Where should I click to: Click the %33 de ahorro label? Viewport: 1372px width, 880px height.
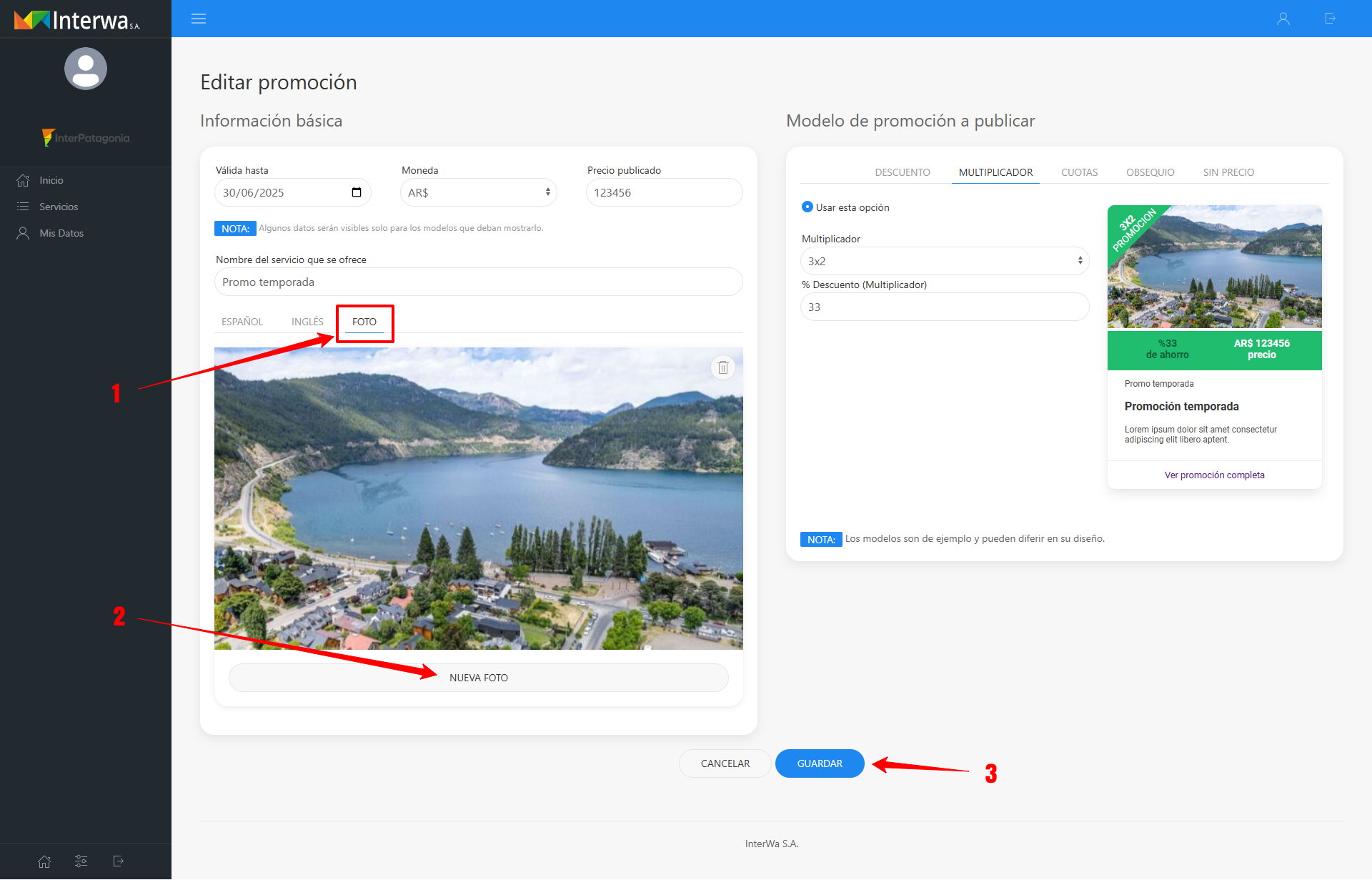[1168, 349]
